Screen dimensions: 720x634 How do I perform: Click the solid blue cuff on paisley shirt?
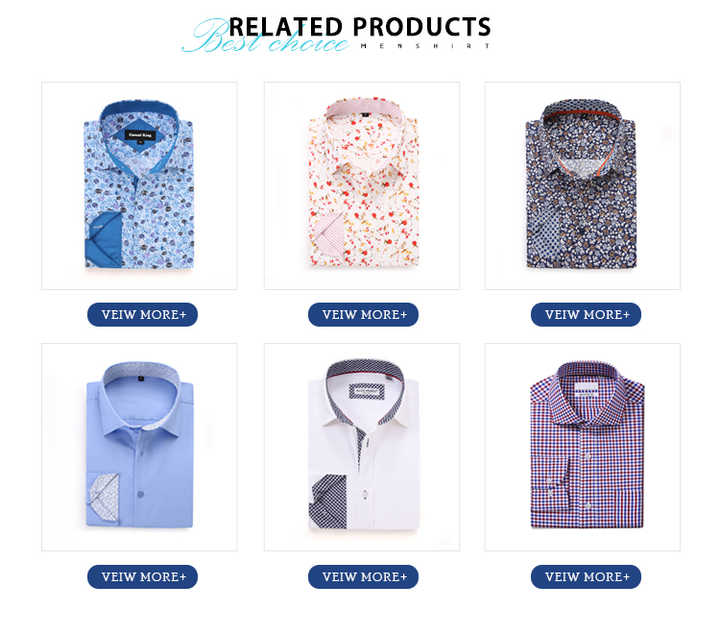(104, 240)
